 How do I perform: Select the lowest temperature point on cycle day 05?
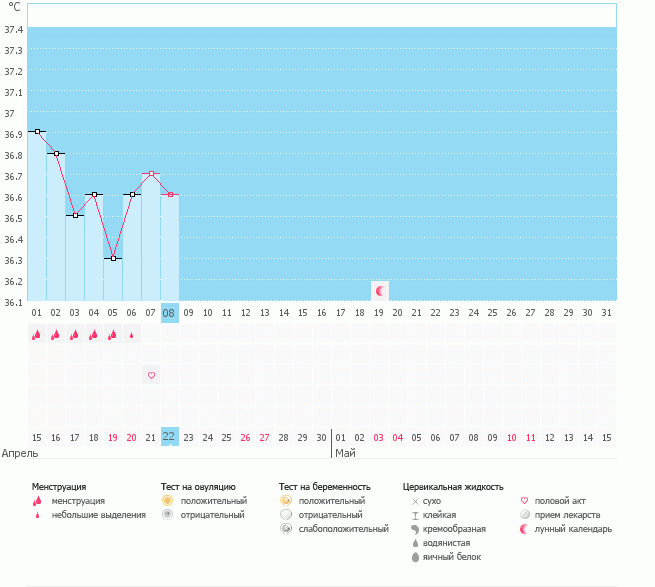pos(113,258)
